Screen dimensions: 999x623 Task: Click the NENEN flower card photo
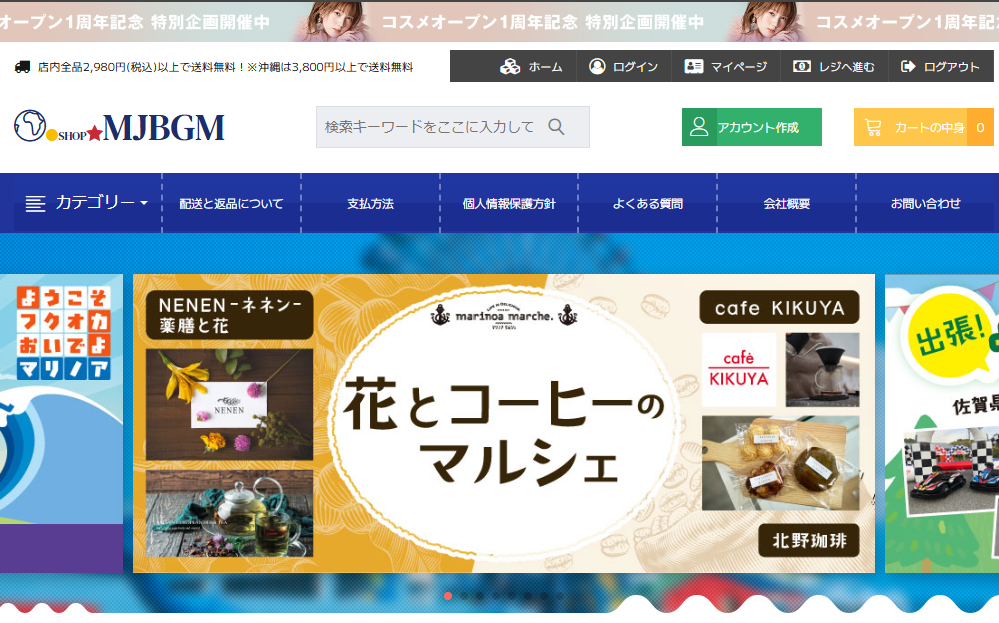point(229,404)
